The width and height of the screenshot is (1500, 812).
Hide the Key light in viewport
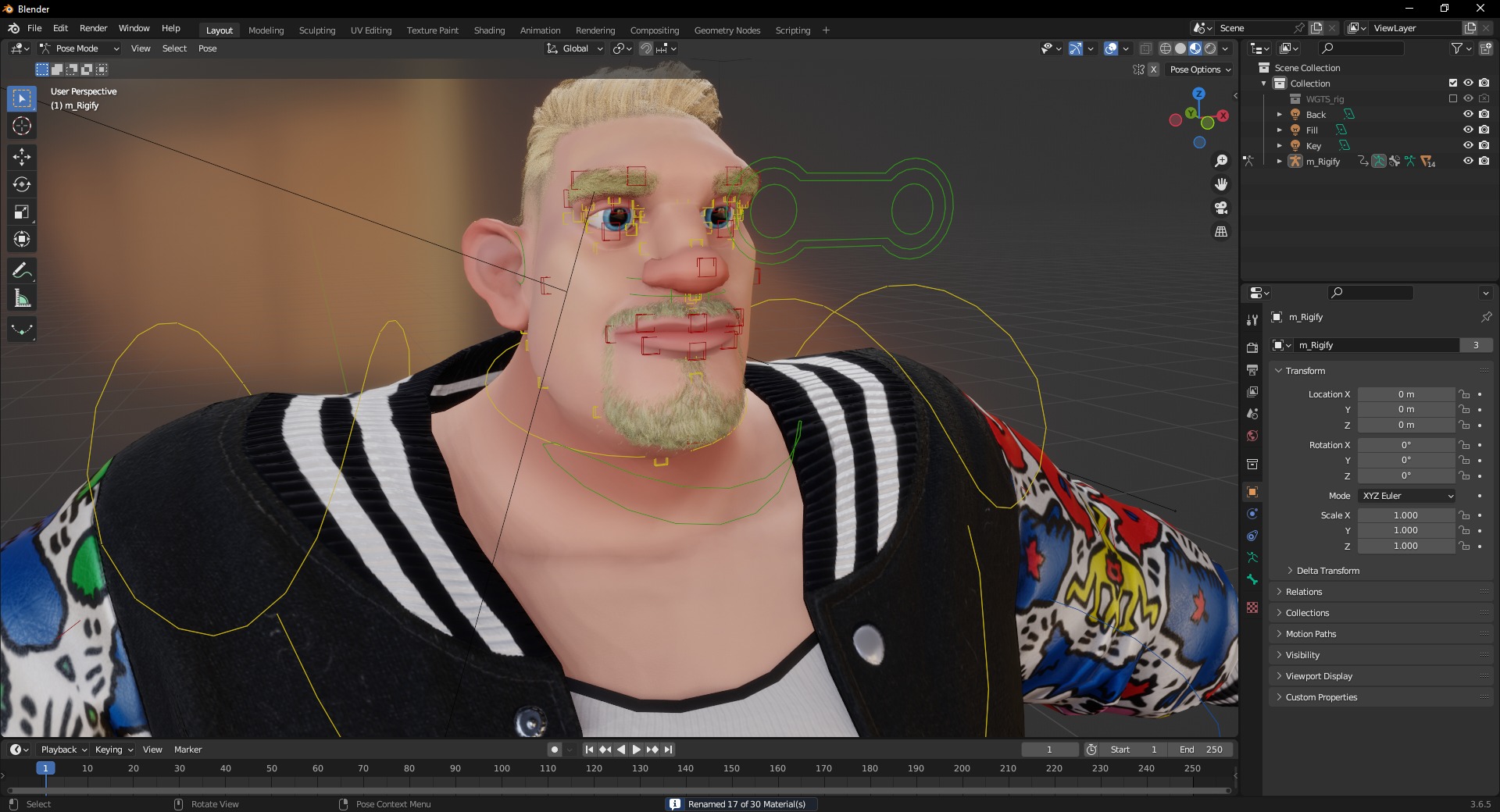(x=1468, y=145)
